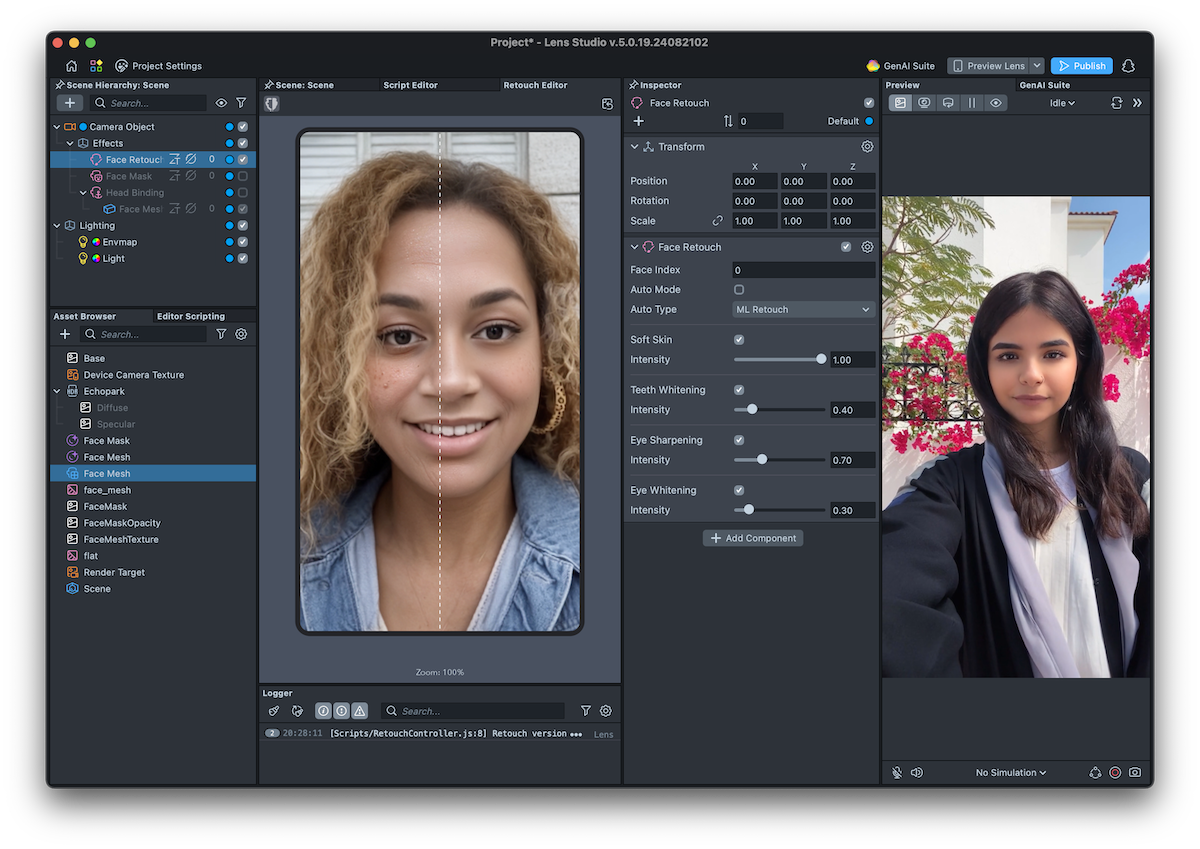Switch to the Script Editor tab

(x=410, y=85)
